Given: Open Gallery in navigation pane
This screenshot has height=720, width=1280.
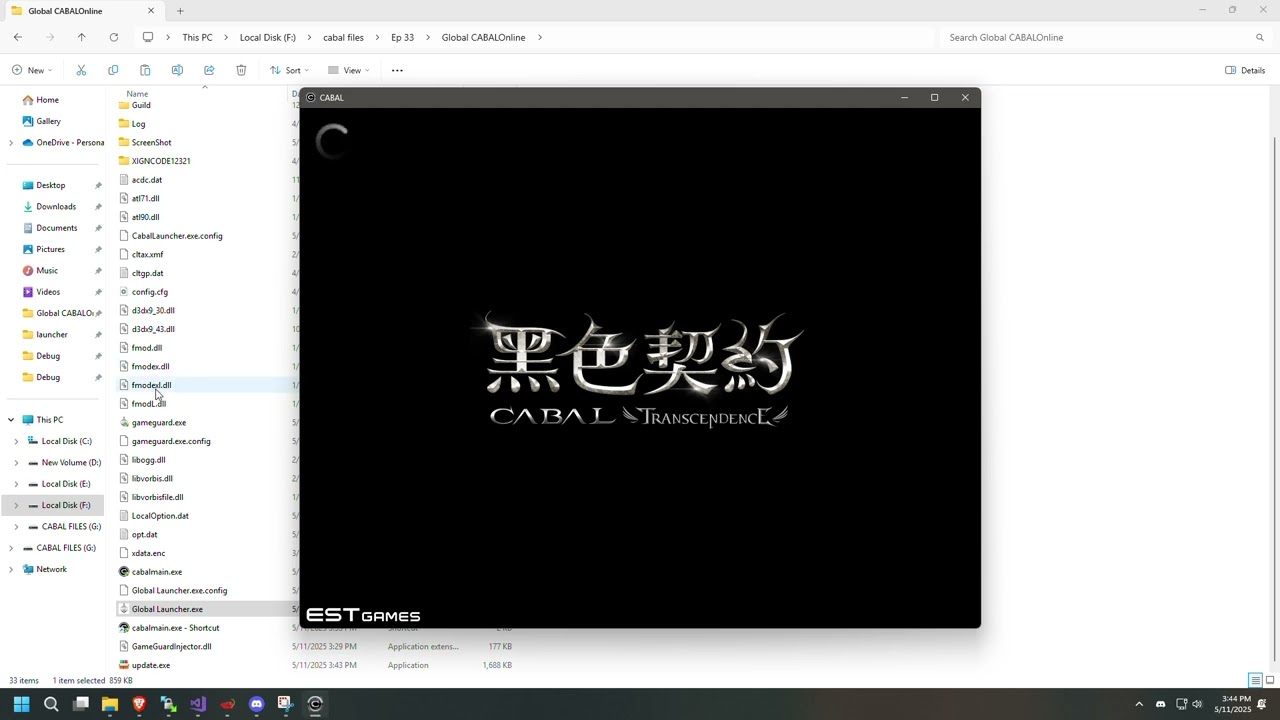Looking at the screenshot, I should [48, 121].
